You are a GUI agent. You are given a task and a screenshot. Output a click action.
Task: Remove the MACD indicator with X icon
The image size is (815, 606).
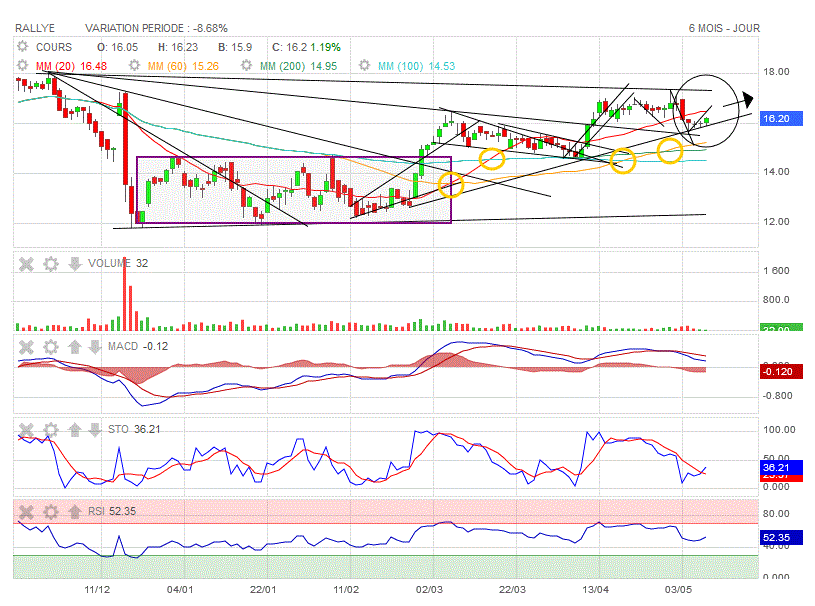pyautogui.click(x=26, y=347)
